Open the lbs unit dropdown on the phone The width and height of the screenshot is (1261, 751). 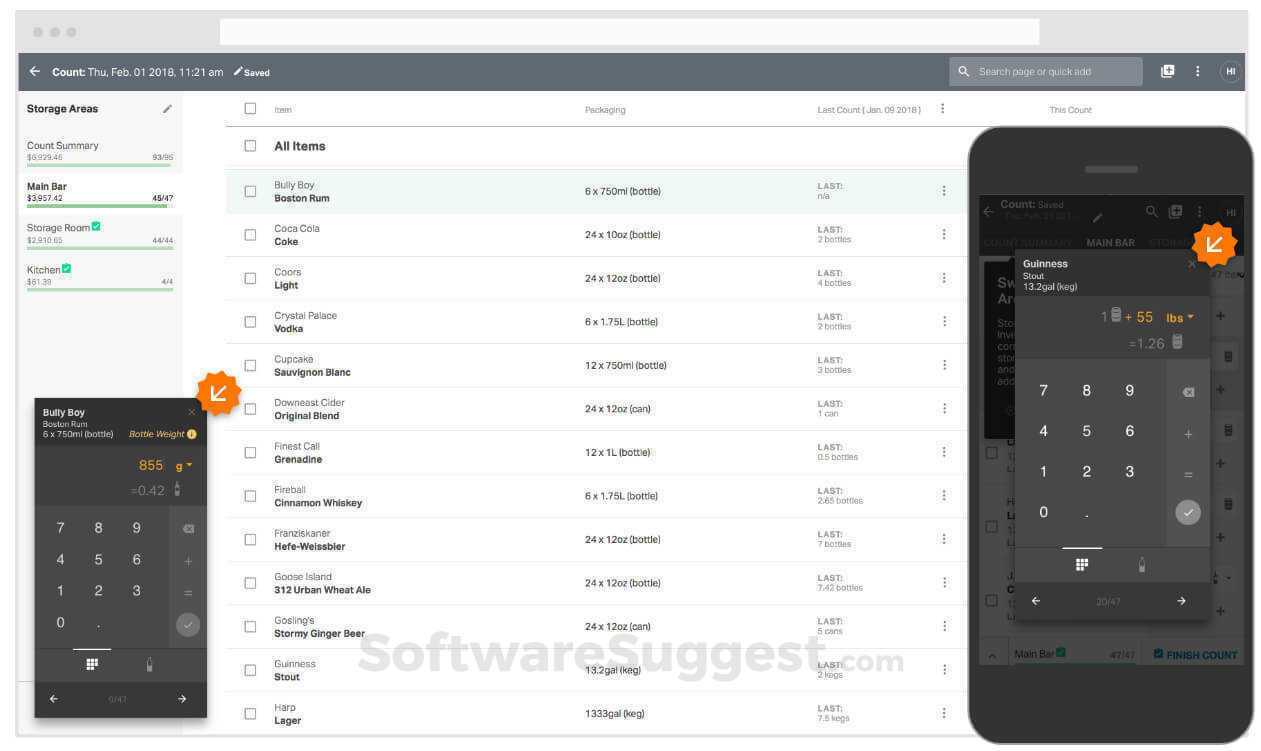pos(1179,316)
